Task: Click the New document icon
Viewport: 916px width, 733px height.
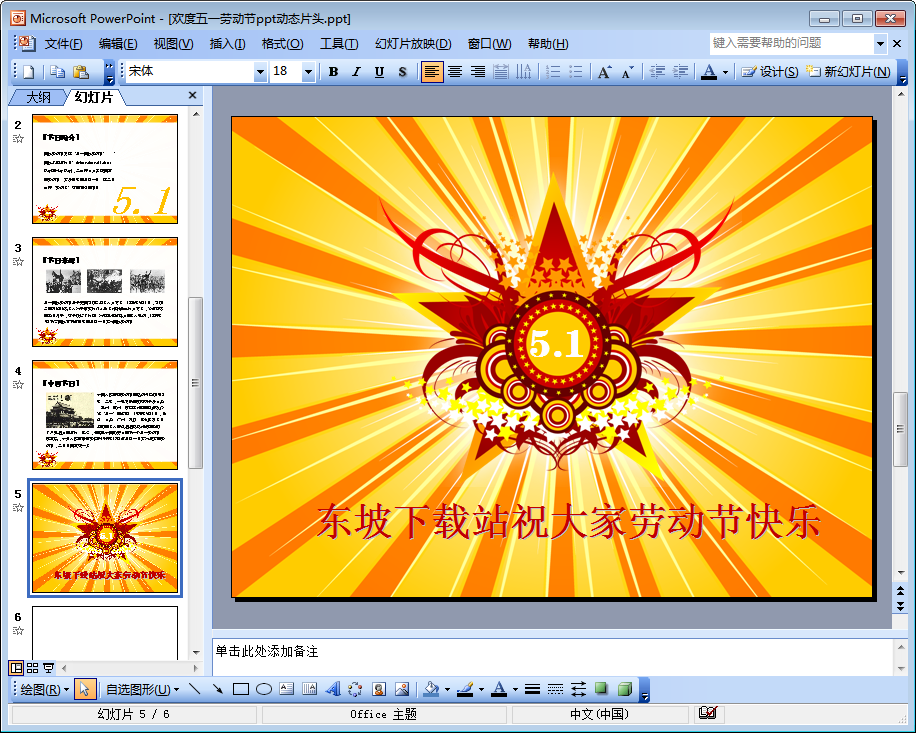Action: click(x=29, y=72)
